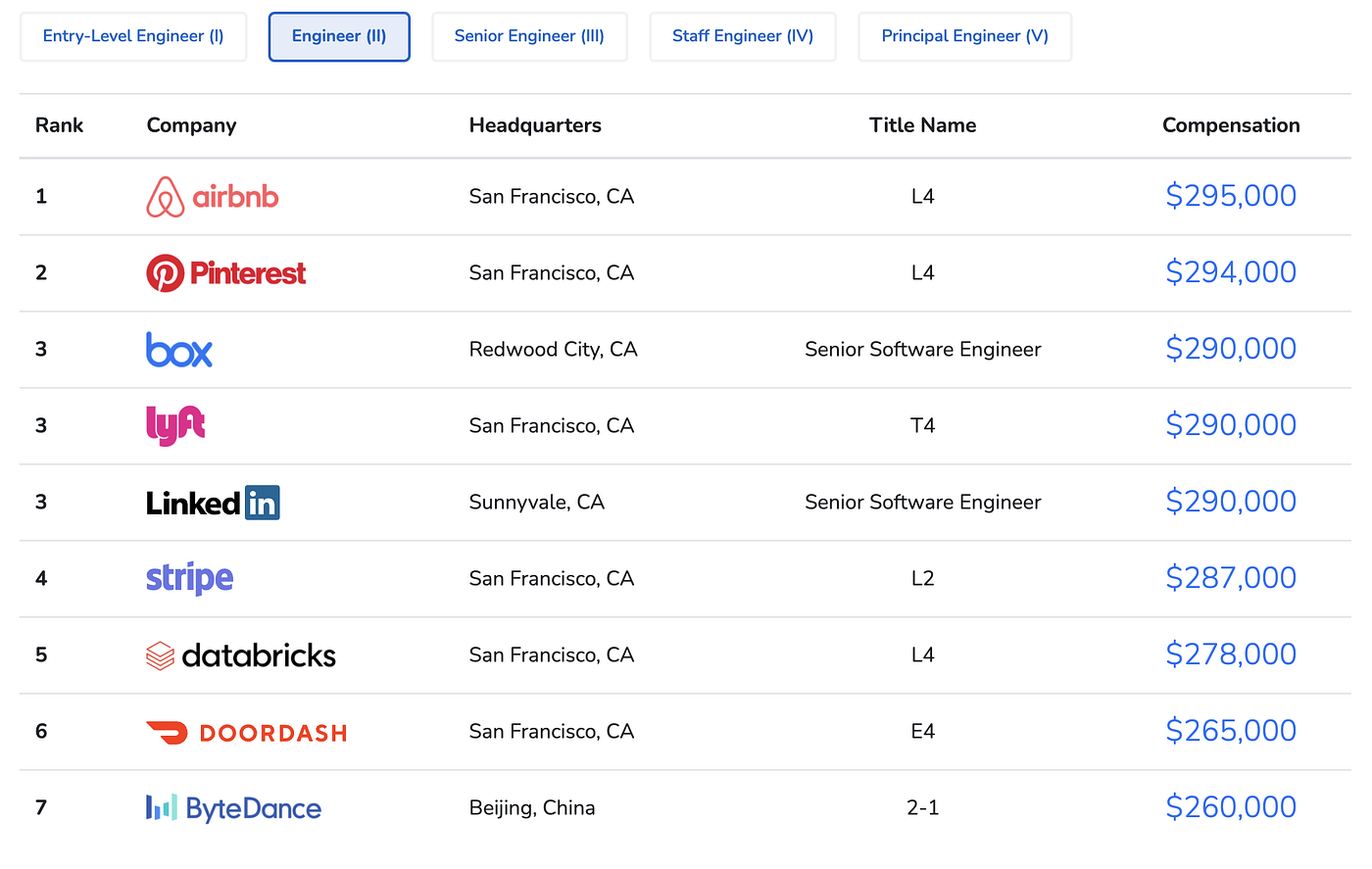Screen dimensions: 1372x869
Task: Open Pinterest's $294,000 compensation figure
Action: (1231, 272)
